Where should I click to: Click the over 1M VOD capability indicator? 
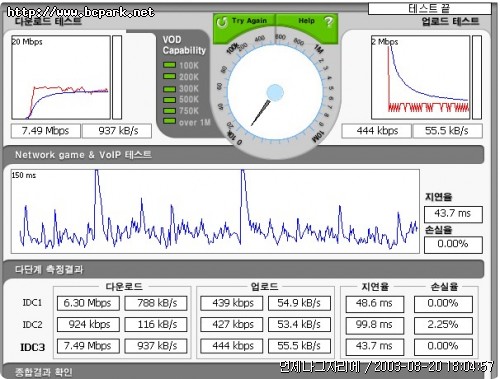[x=169, y=121]
